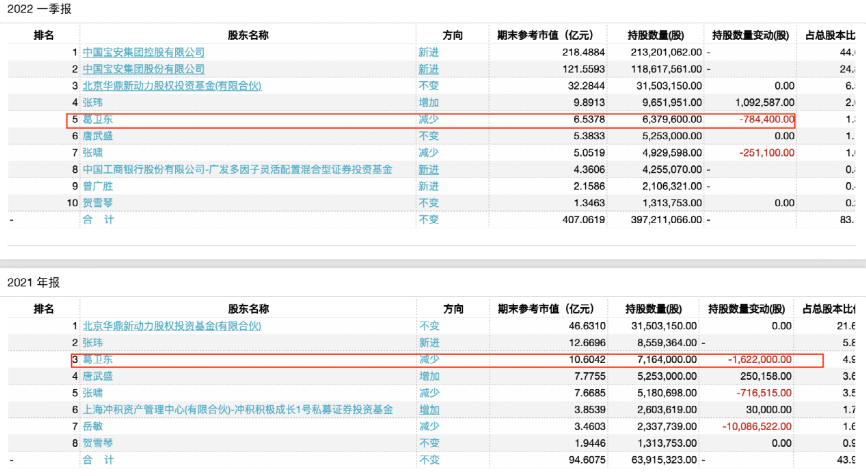Click 股东名称 column header in 2022 一季报 table
Image resolution: width=866 pixels, height=476 pixels.
(247, 35)
